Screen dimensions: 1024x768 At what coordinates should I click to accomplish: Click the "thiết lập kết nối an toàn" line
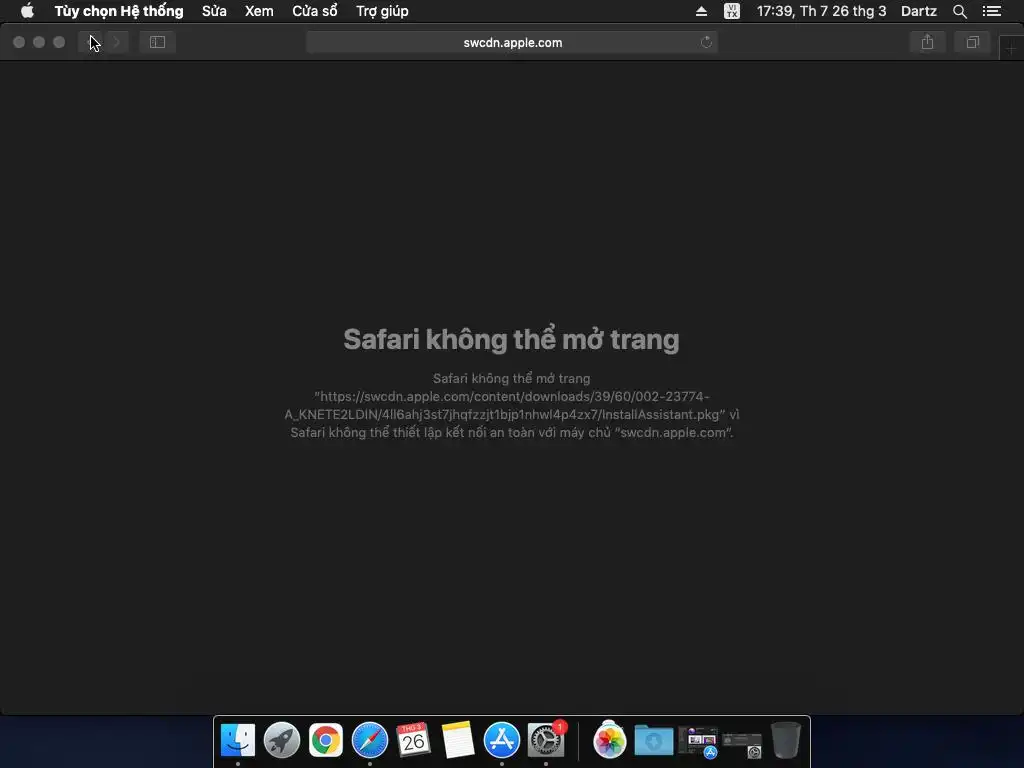(x=511, y=432)
